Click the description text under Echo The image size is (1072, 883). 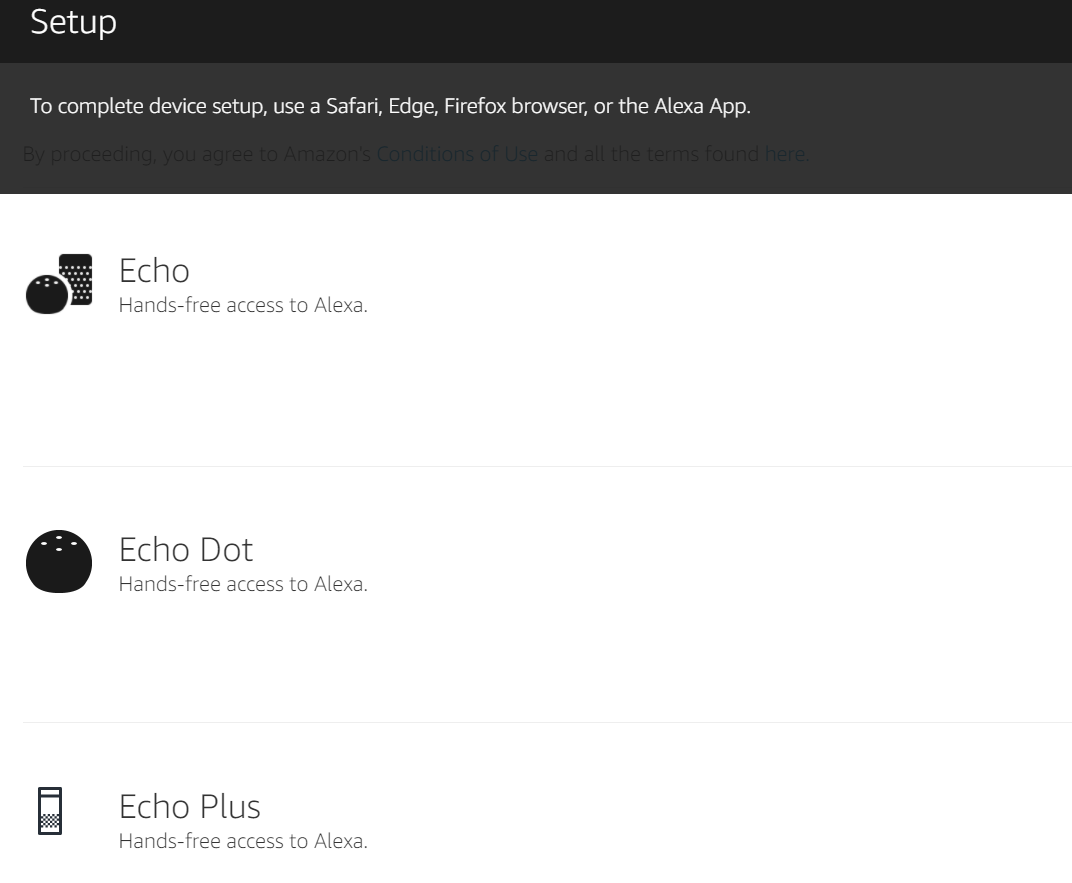click(243, 305)
